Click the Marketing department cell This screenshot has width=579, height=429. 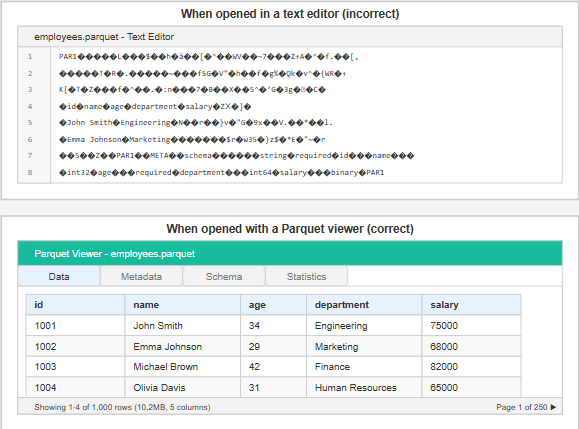364,346
